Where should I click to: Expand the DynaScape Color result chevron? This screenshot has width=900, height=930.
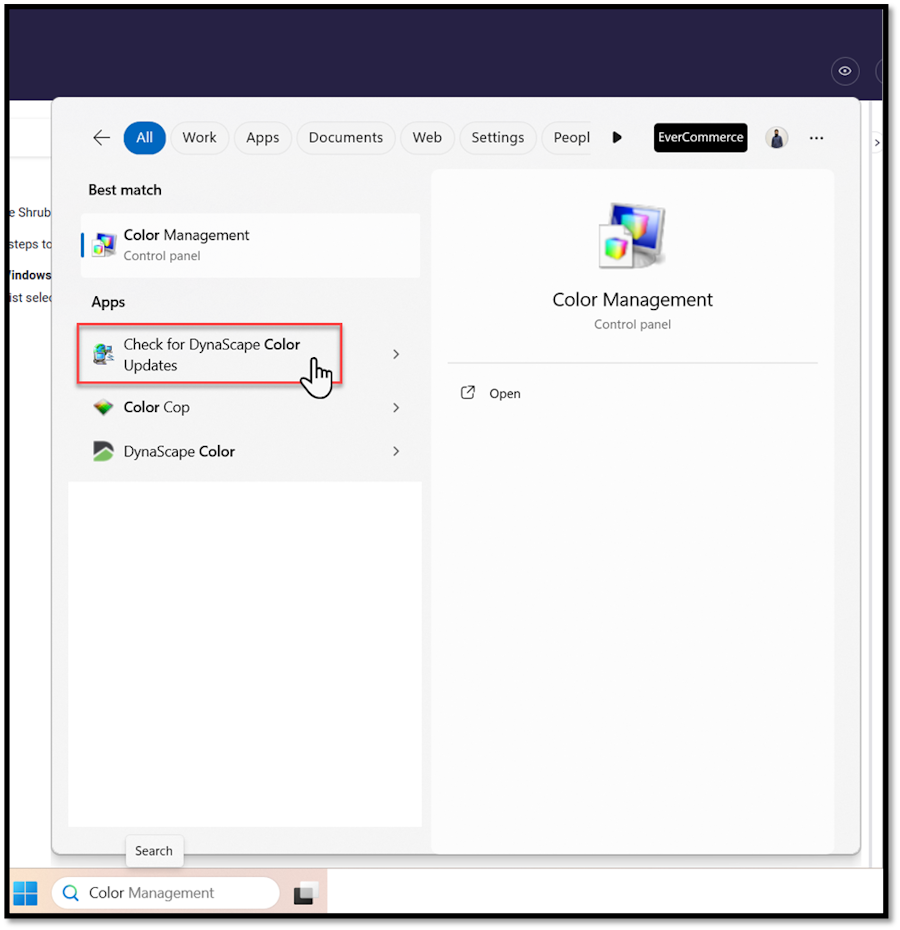(396, 451)
